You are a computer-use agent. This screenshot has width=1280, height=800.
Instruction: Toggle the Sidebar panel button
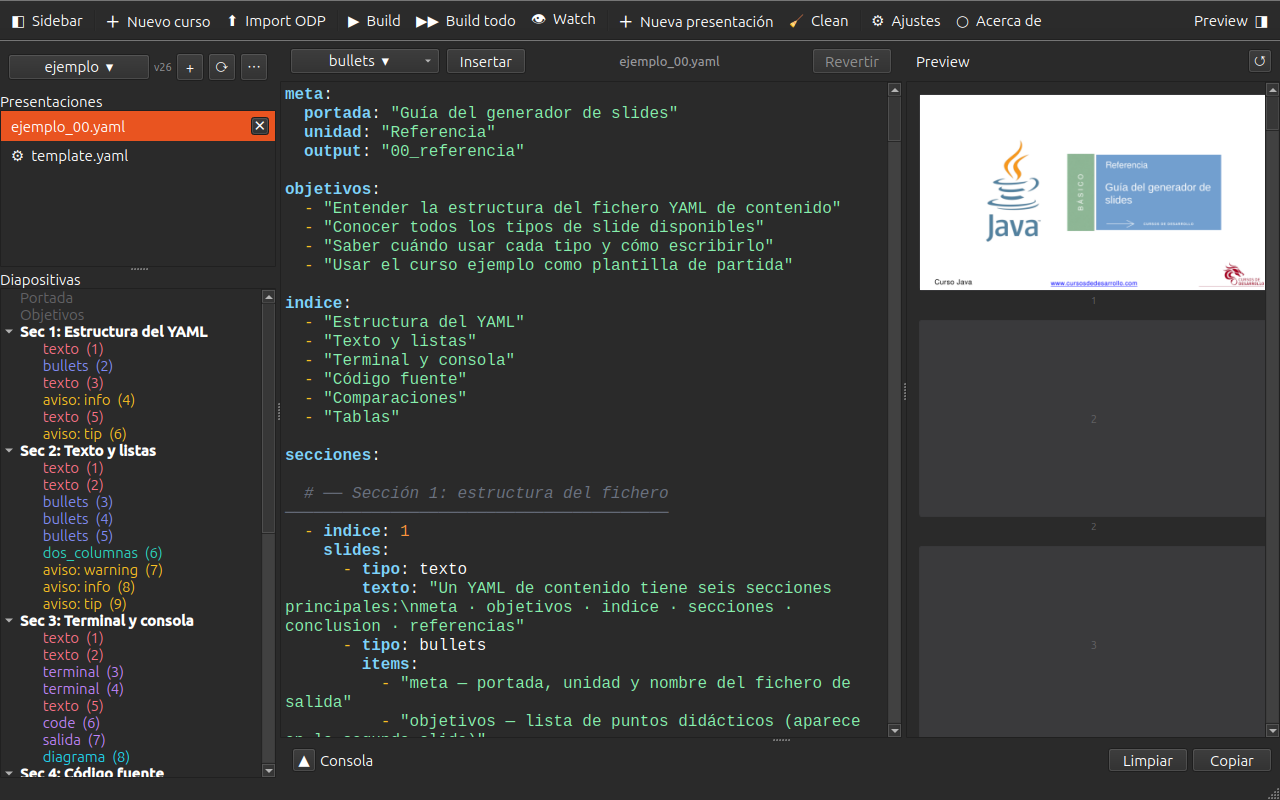point(48,21)
